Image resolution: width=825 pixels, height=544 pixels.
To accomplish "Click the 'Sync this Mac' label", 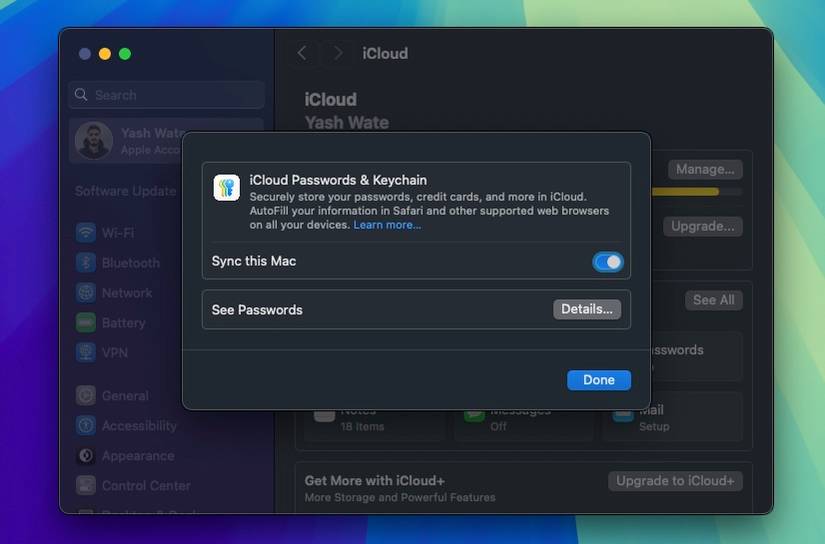I will coord(254,261).
